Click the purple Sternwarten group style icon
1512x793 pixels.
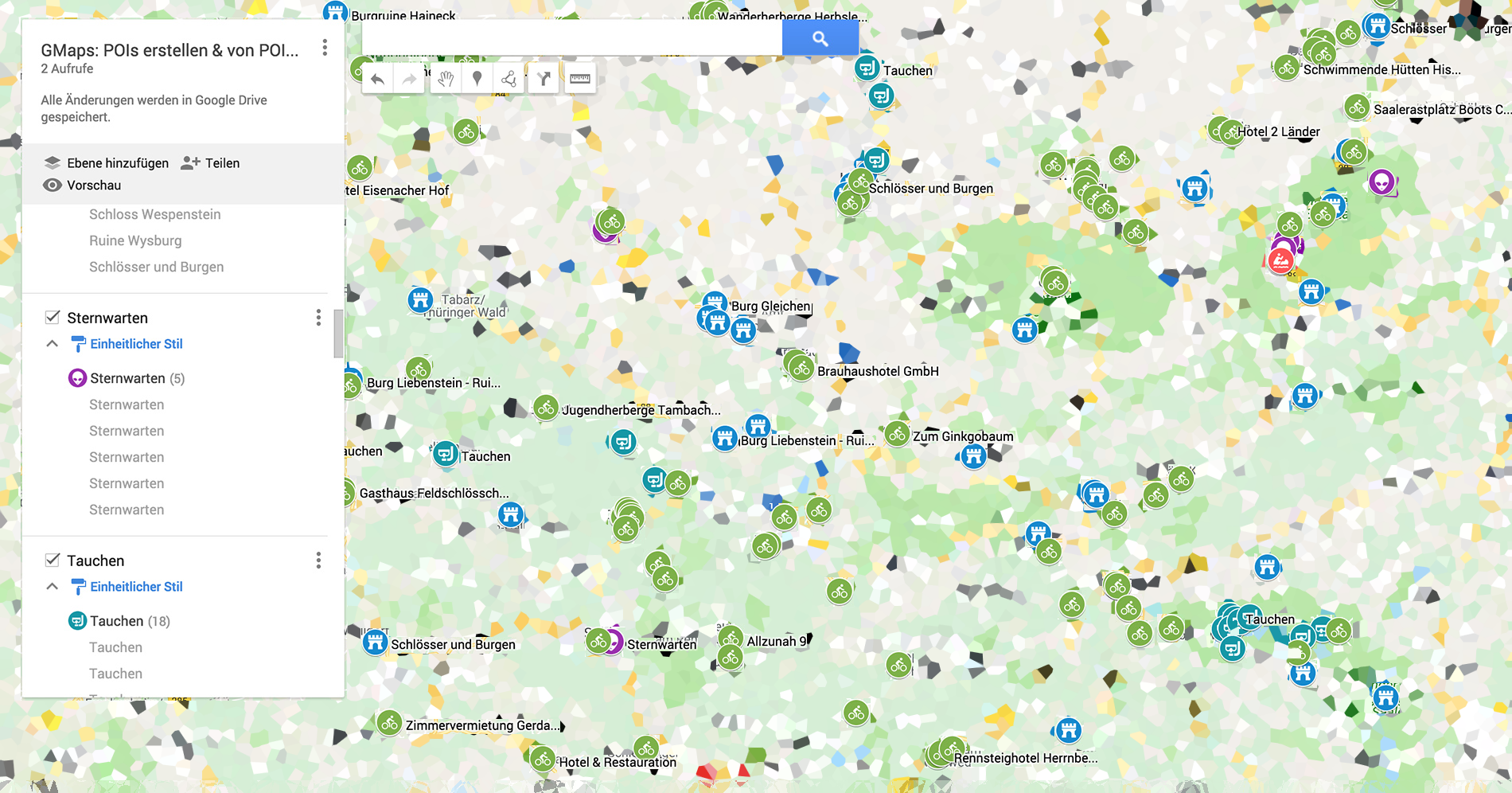point(77,378)
